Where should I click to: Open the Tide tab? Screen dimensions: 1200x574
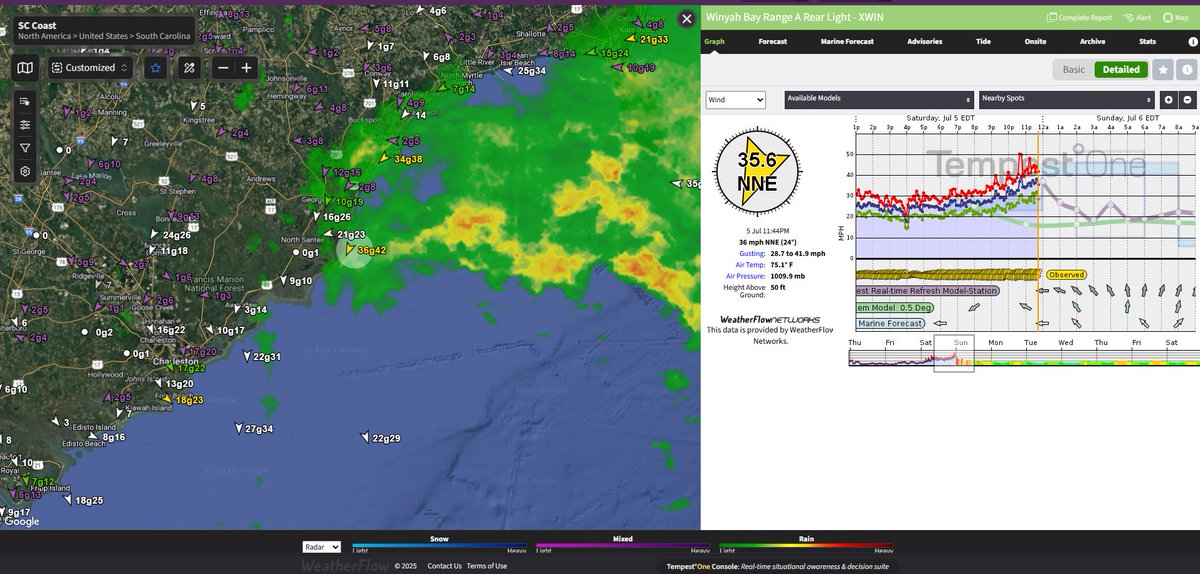coord(983,42)
